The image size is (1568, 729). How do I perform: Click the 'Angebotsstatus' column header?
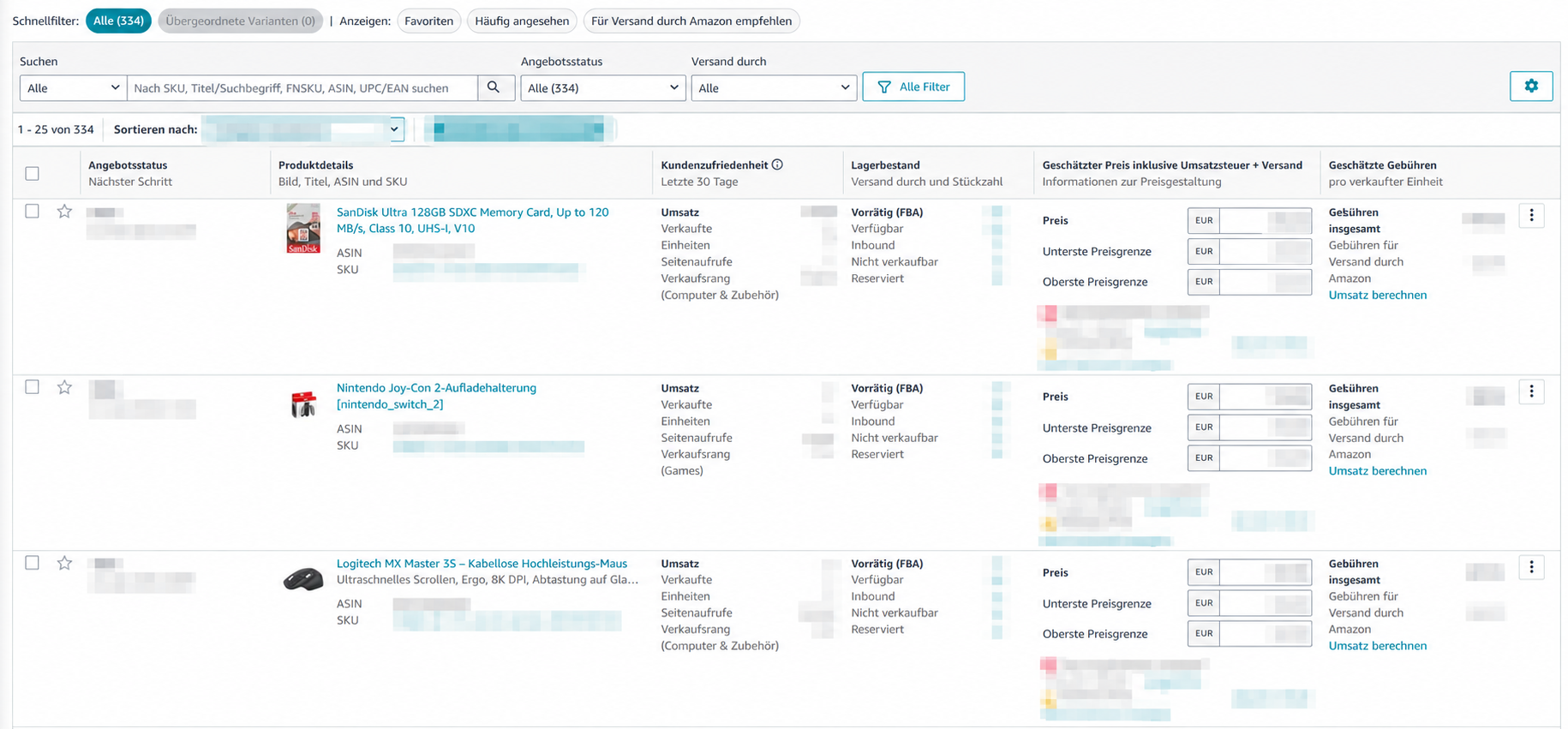click(x=128, y=165)
